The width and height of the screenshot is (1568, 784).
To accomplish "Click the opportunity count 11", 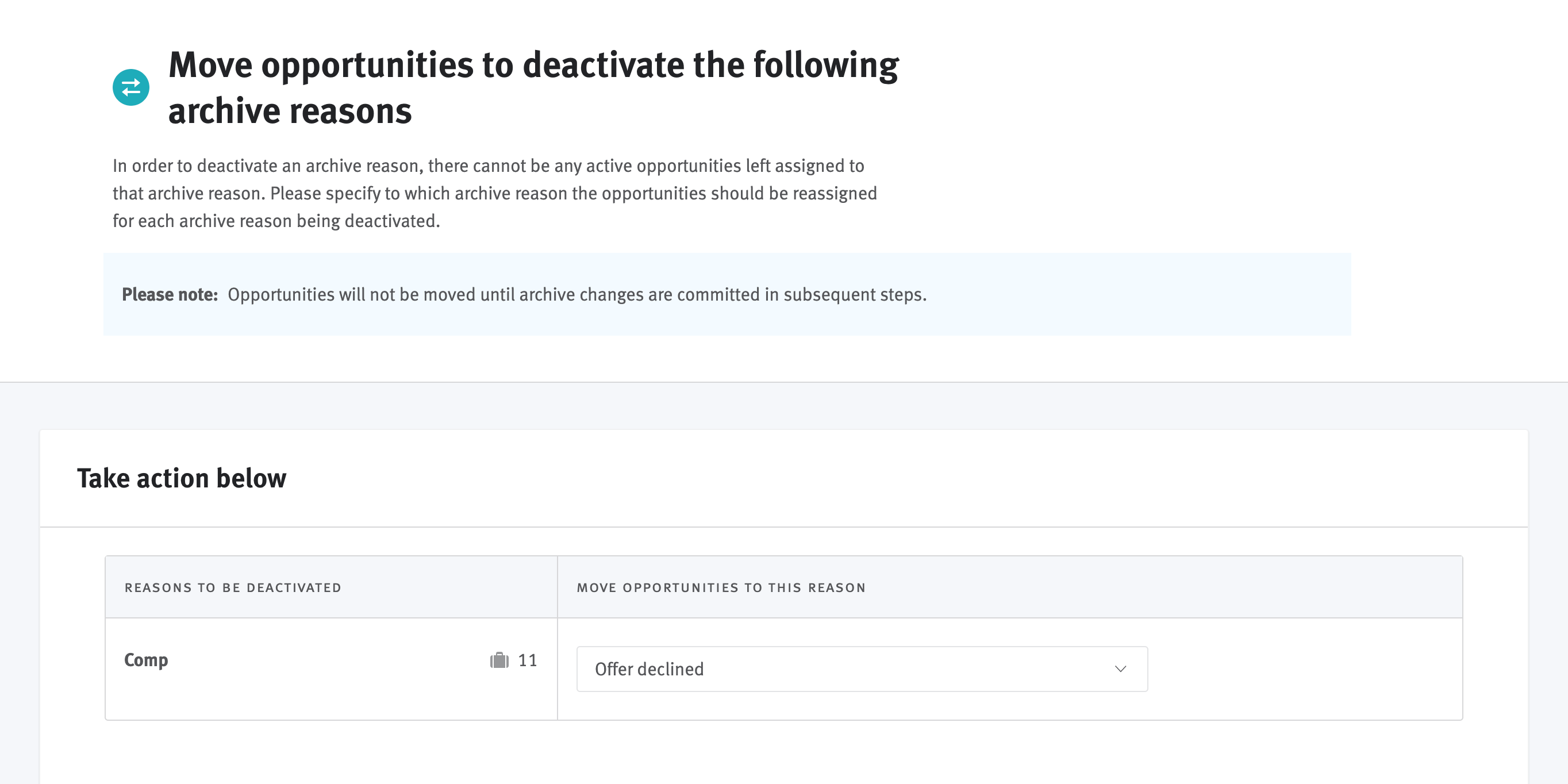I will point(527,659).
